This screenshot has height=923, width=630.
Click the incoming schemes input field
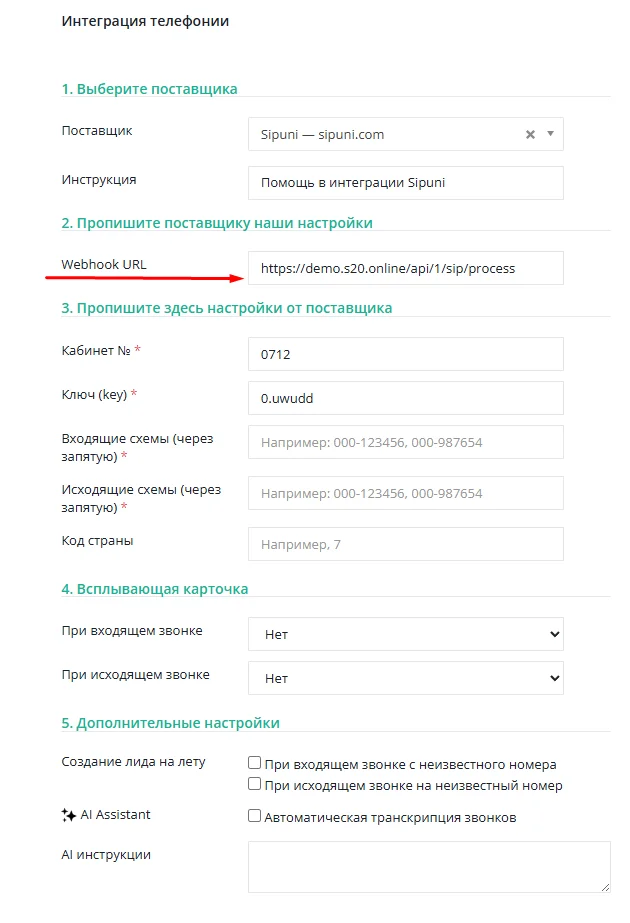pos(406,442)
